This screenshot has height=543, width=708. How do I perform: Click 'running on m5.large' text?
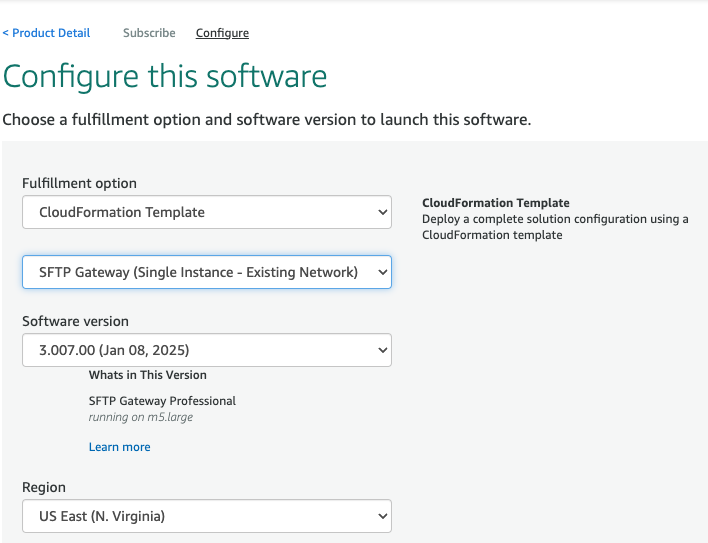point(141,417)
